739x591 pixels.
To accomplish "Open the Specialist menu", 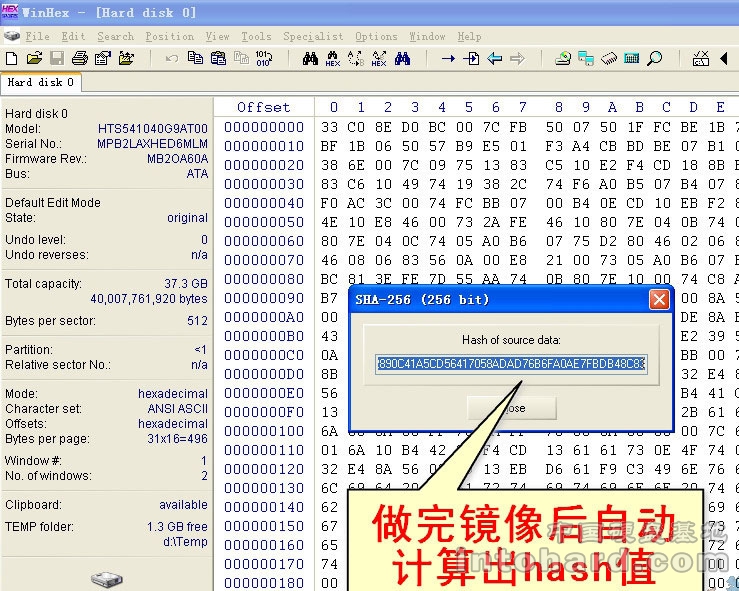I will click(312, 36).
